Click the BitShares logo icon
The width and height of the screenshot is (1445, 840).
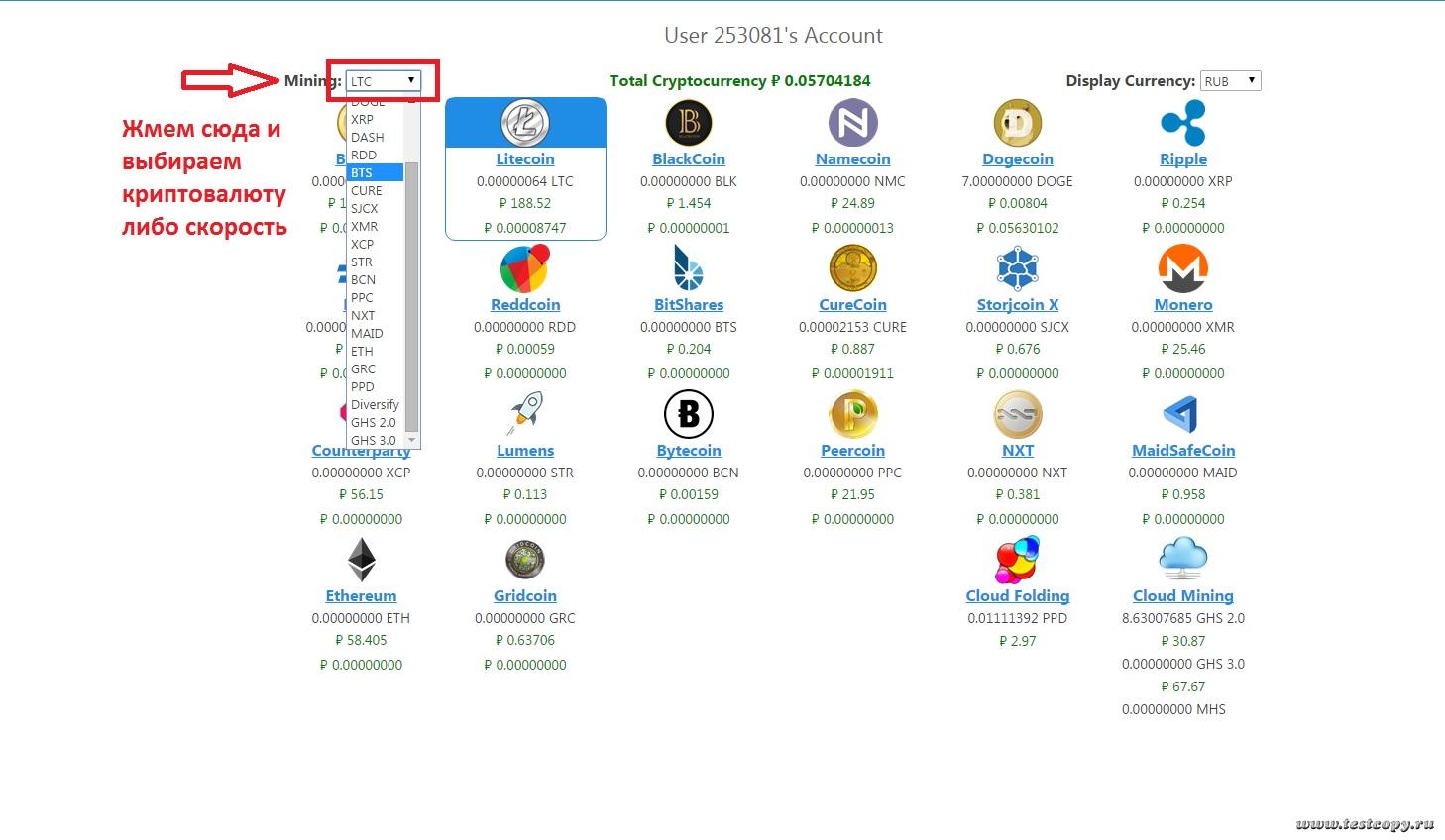[x=689, y=268]
